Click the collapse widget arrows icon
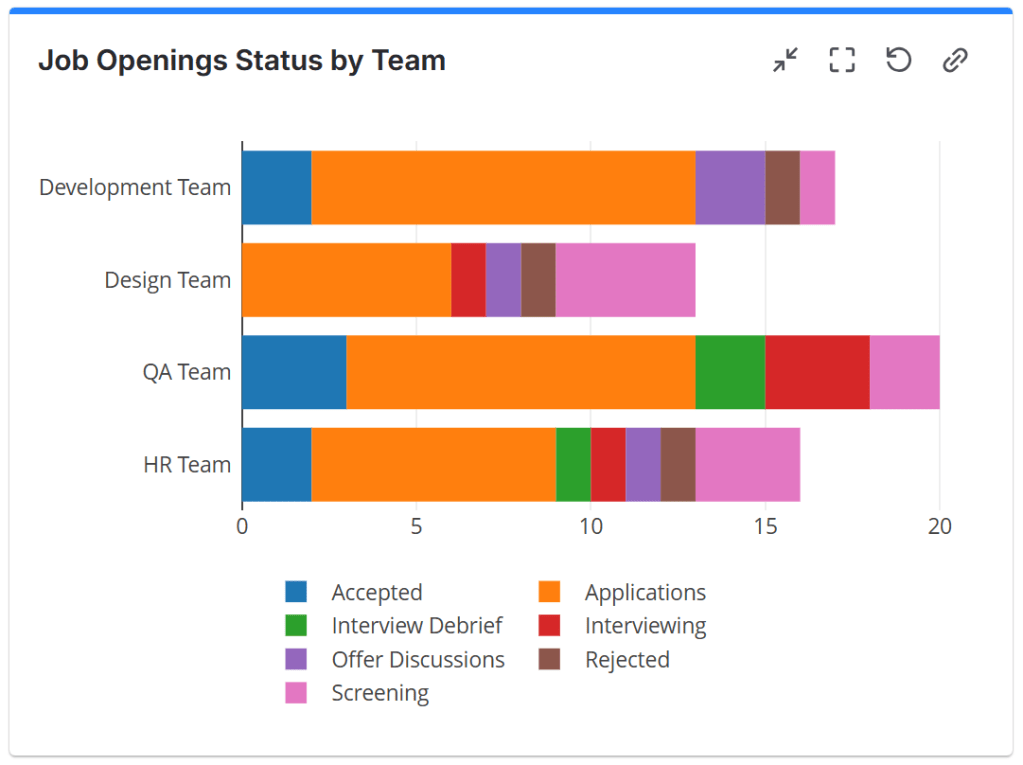 (x=785, y=61)
